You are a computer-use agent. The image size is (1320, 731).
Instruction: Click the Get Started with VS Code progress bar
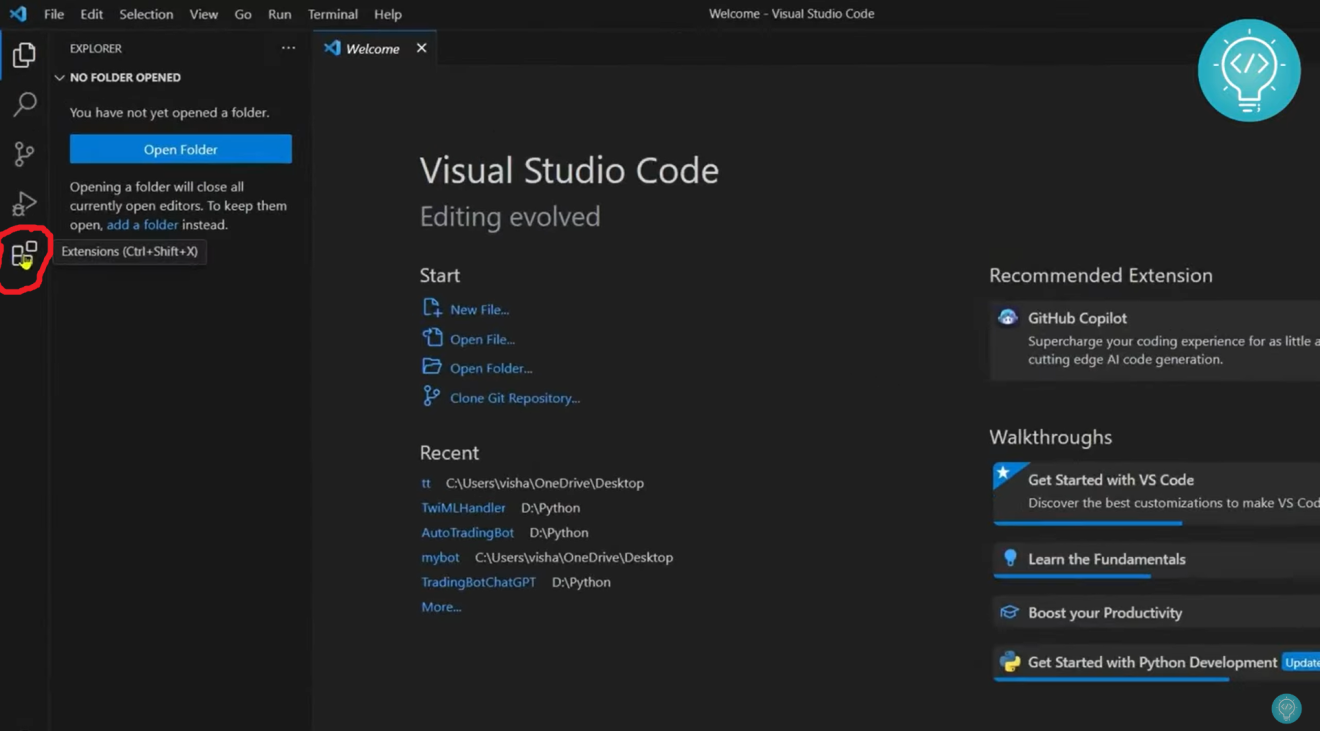(x=1086, y=521)
